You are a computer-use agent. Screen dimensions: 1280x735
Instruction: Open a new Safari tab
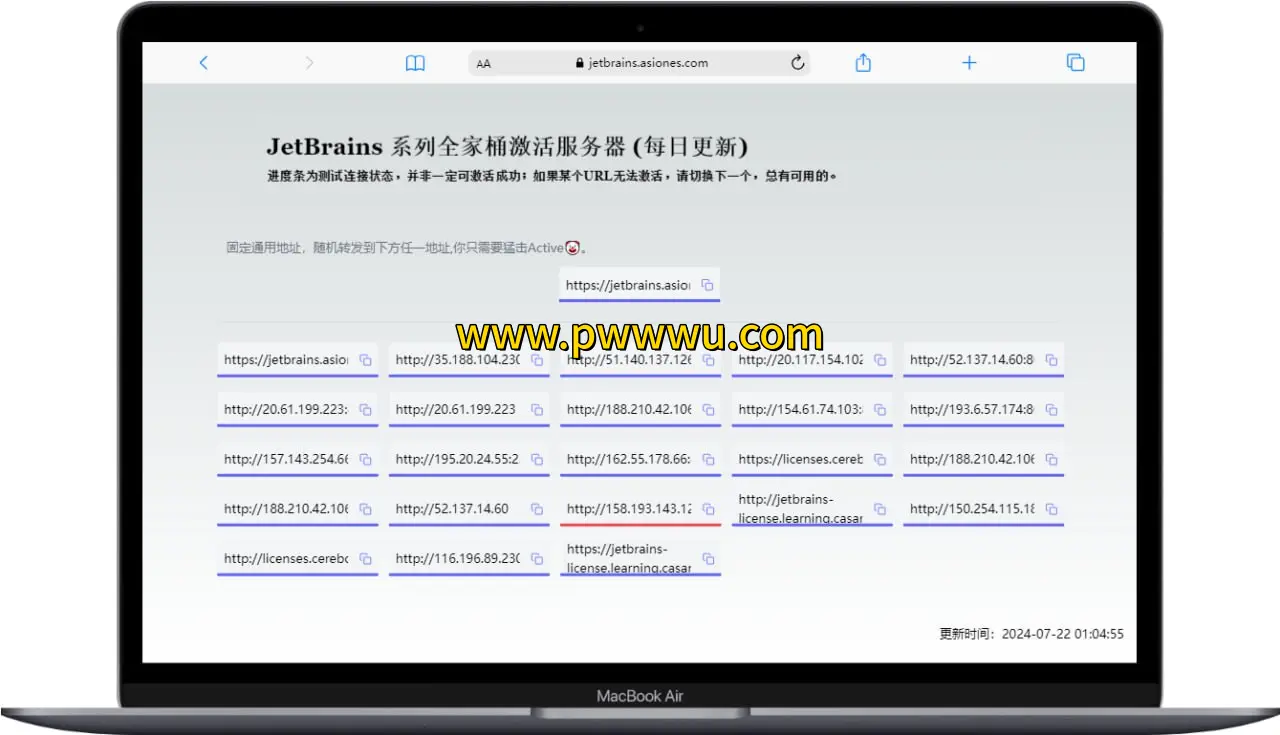969,62
